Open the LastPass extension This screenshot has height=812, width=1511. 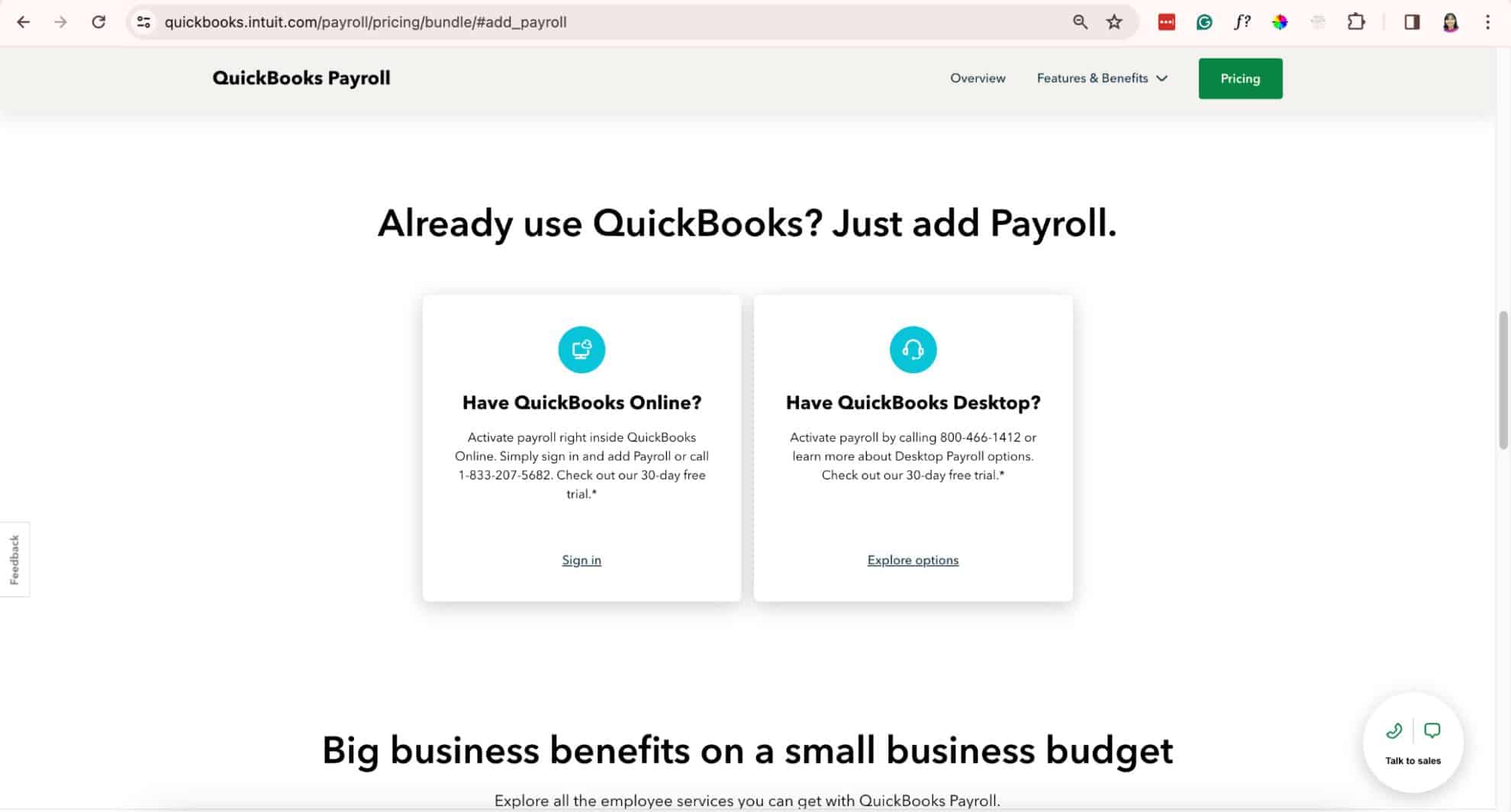[x=1167, y=22]
